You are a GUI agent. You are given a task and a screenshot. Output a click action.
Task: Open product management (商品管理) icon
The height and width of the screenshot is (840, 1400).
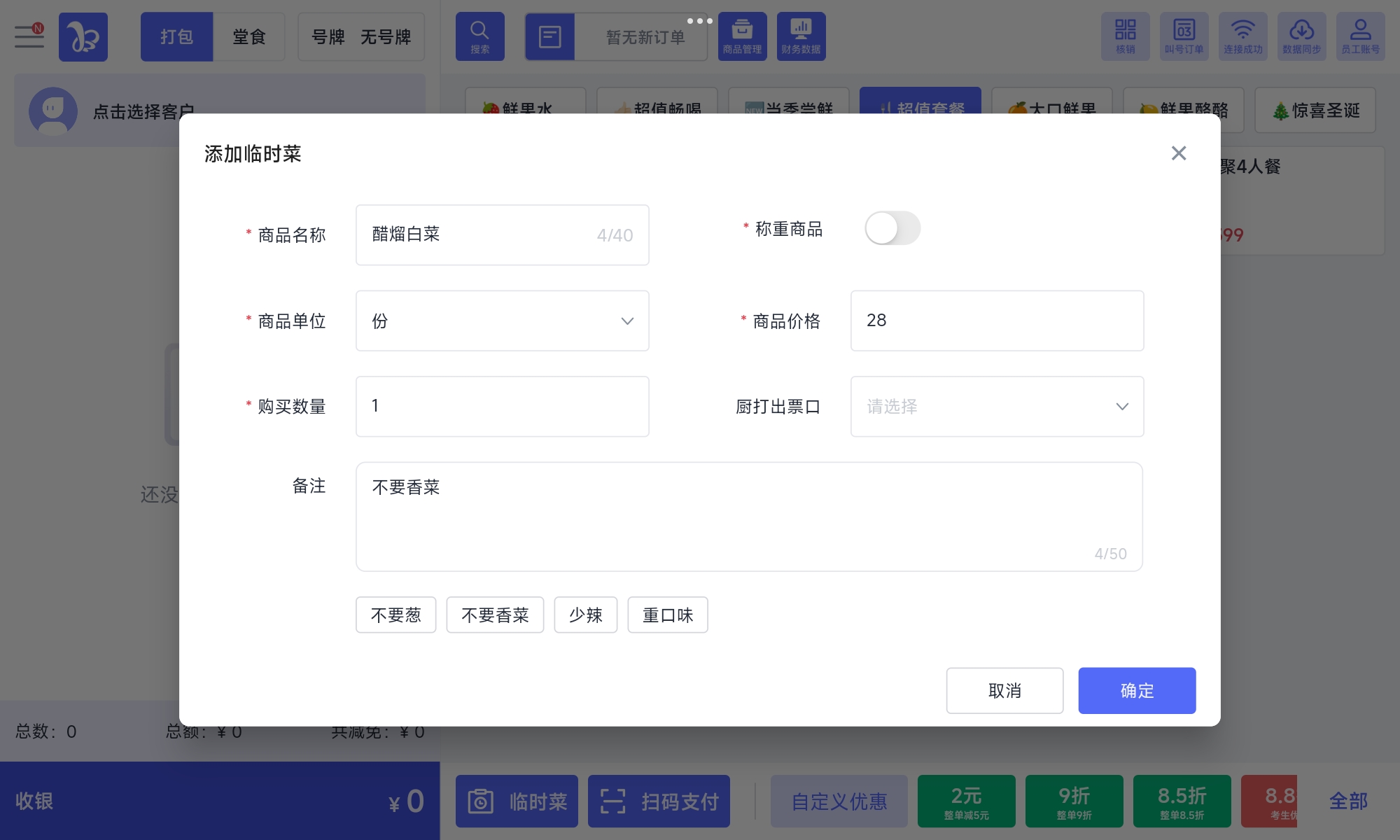click(x=742, y=36)
